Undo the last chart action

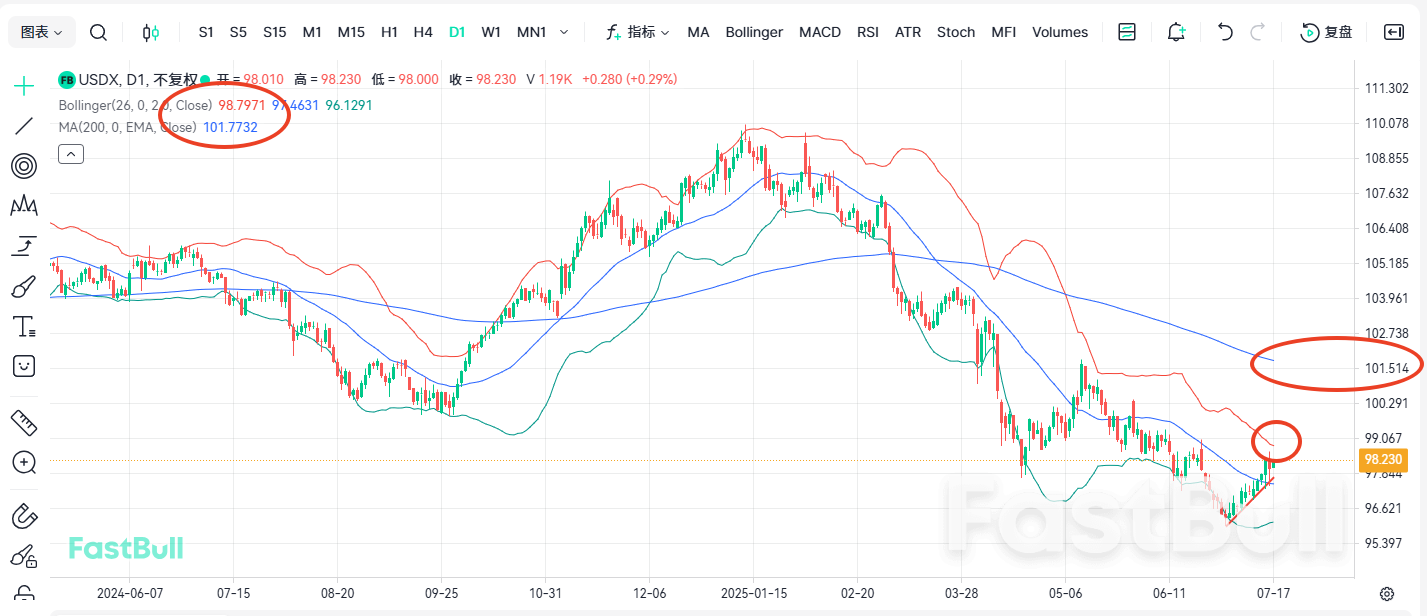click(x=1225, y=32)
